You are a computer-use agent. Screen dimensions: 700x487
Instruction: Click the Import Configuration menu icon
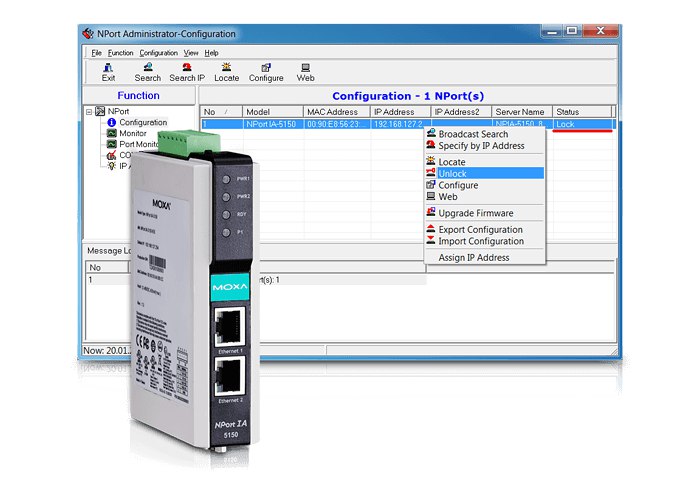tap(431, 240)
